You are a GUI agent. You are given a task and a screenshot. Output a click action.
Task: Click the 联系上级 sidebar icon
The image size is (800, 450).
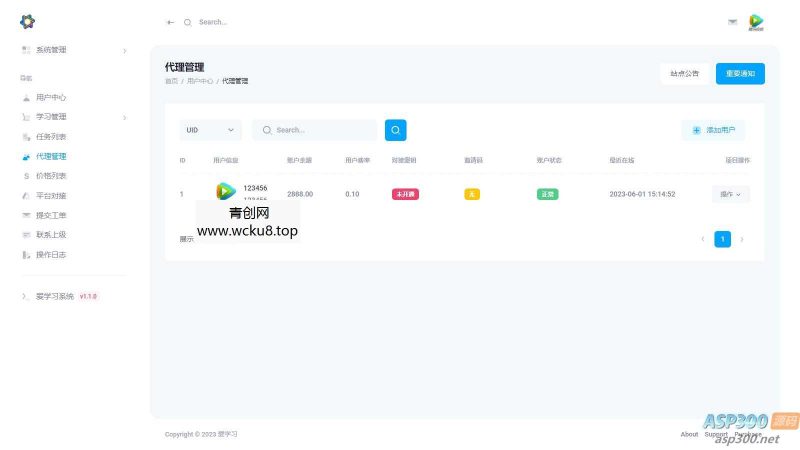tap(26, 235)
